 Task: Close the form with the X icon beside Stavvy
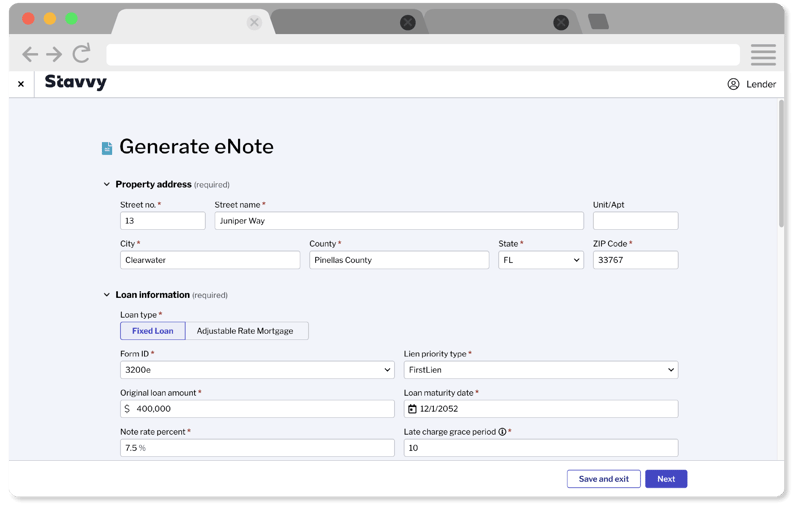(x=21, y=84)
